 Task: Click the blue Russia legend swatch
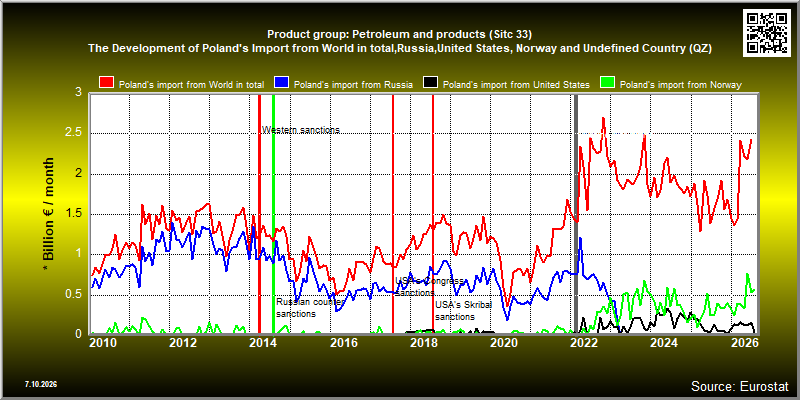(282, 84)
